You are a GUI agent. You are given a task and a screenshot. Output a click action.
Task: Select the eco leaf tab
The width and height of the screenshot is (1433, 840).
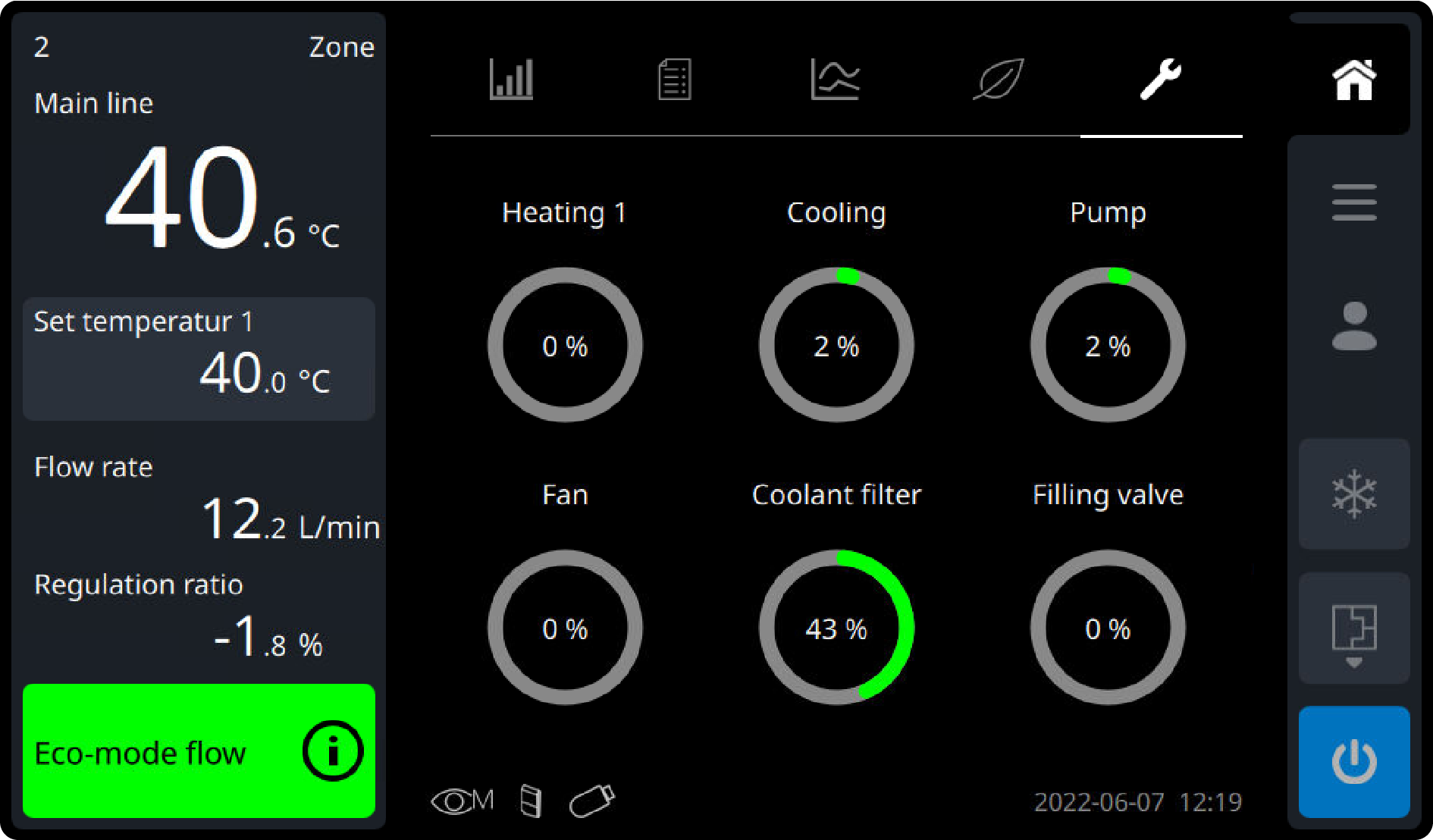click(x=998, y=80)
